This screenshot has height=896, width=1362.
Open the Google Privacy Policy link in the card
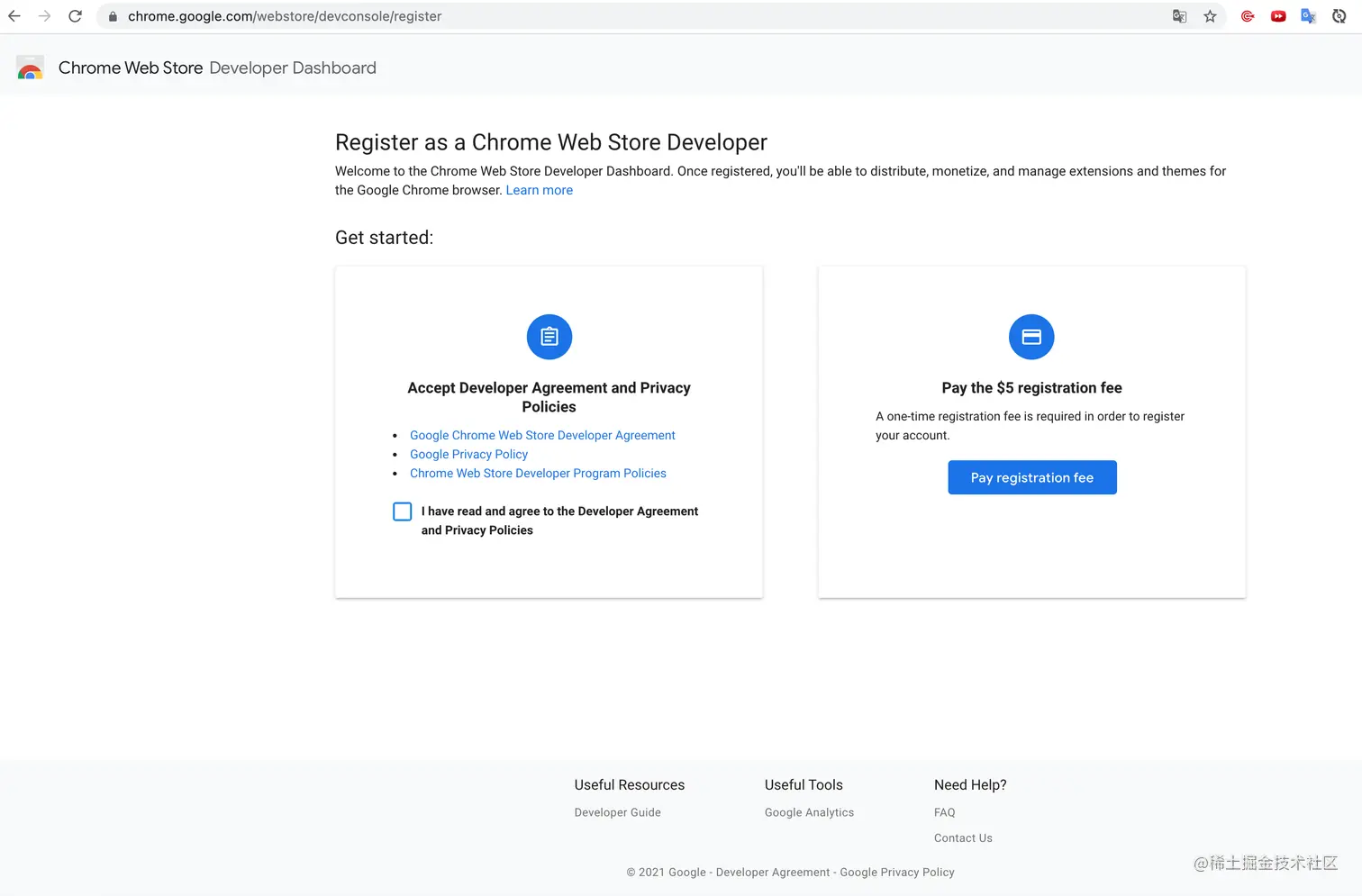click(x=468, y=454)
